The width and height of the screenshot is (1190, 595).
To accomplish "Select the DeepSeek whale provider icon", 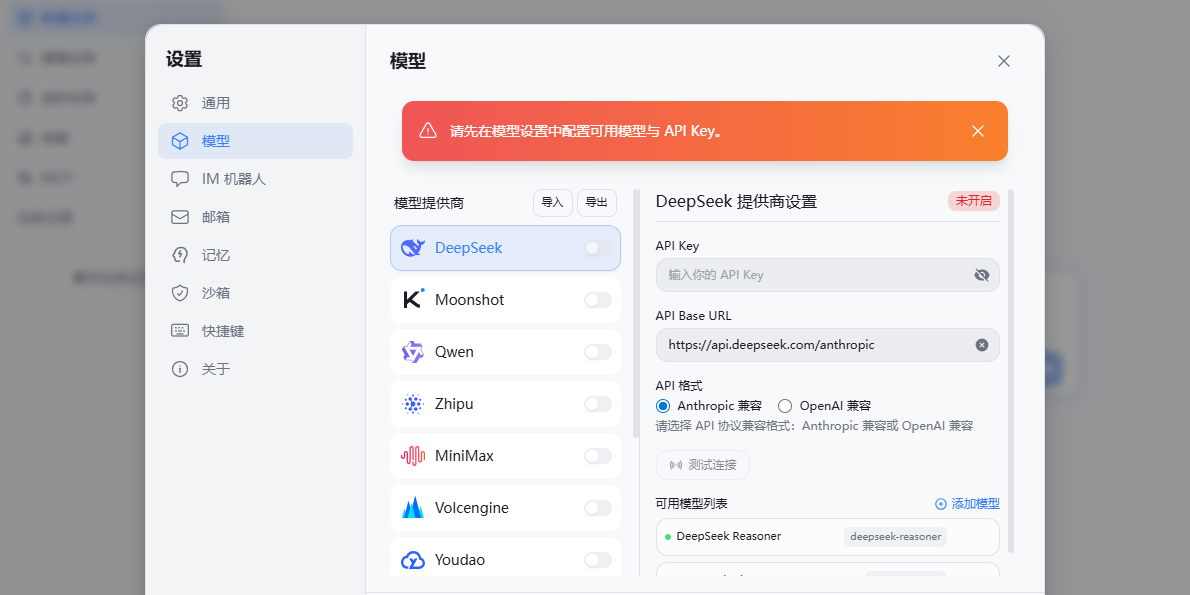I will coord(413,248).
